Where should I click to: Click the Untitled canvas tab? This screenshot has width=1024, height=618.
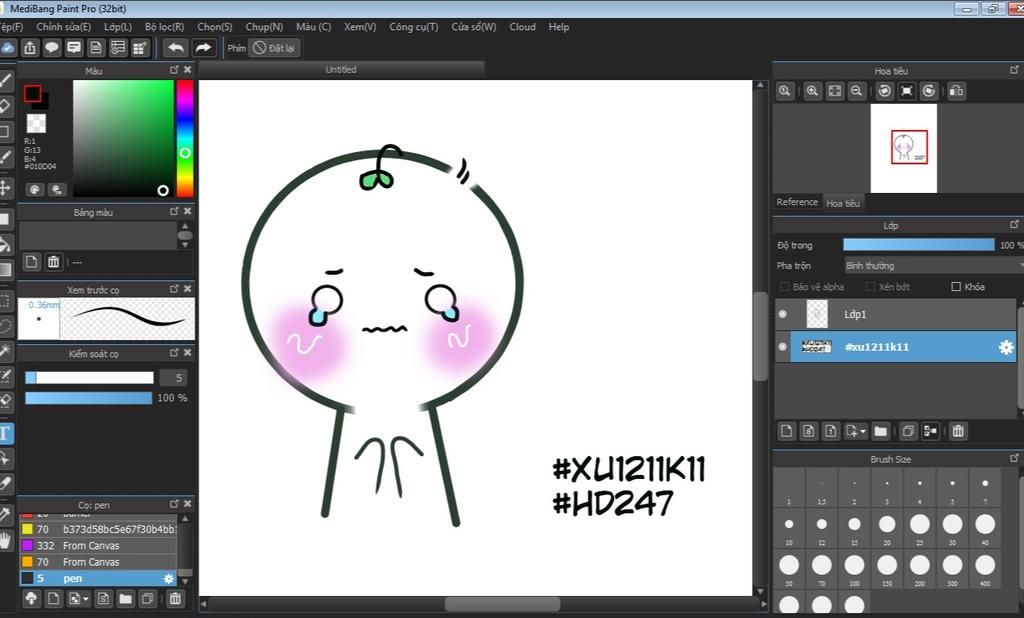tap(341, 69)
